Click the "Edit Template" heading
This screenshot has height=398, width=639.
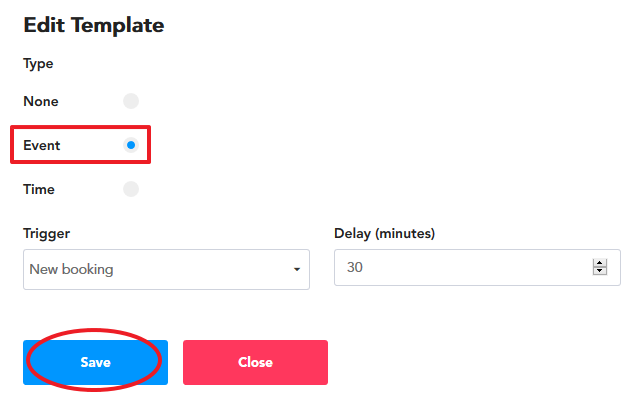(x=94, y=25)
